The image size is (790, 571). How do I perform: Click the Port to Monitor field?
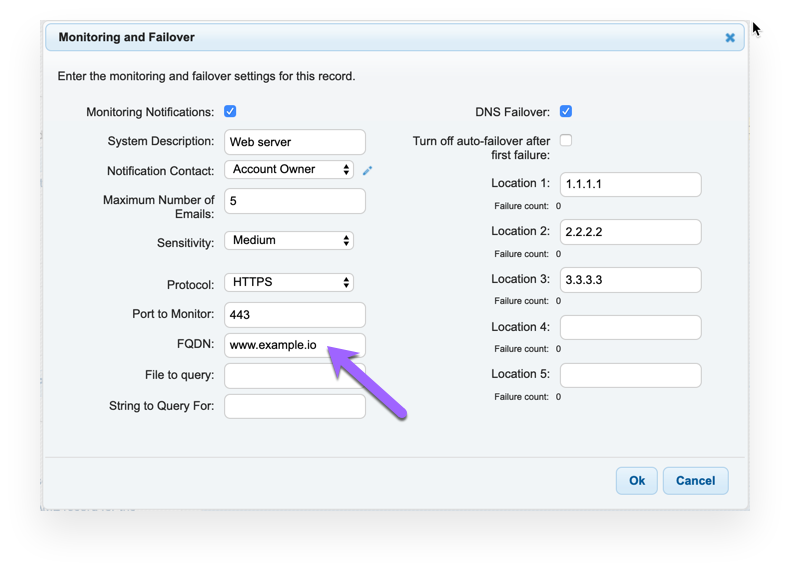coord(295,315)
